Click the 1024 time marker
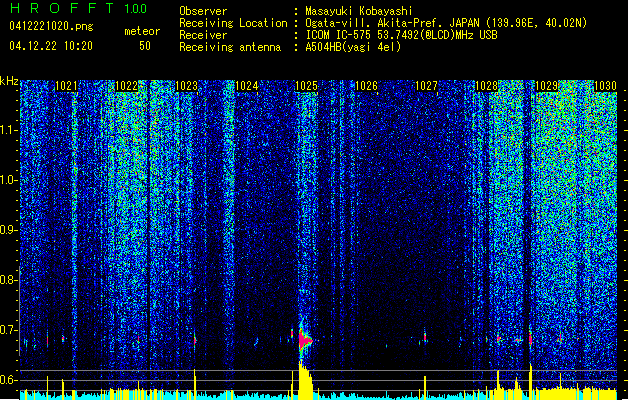 point(246,86)
